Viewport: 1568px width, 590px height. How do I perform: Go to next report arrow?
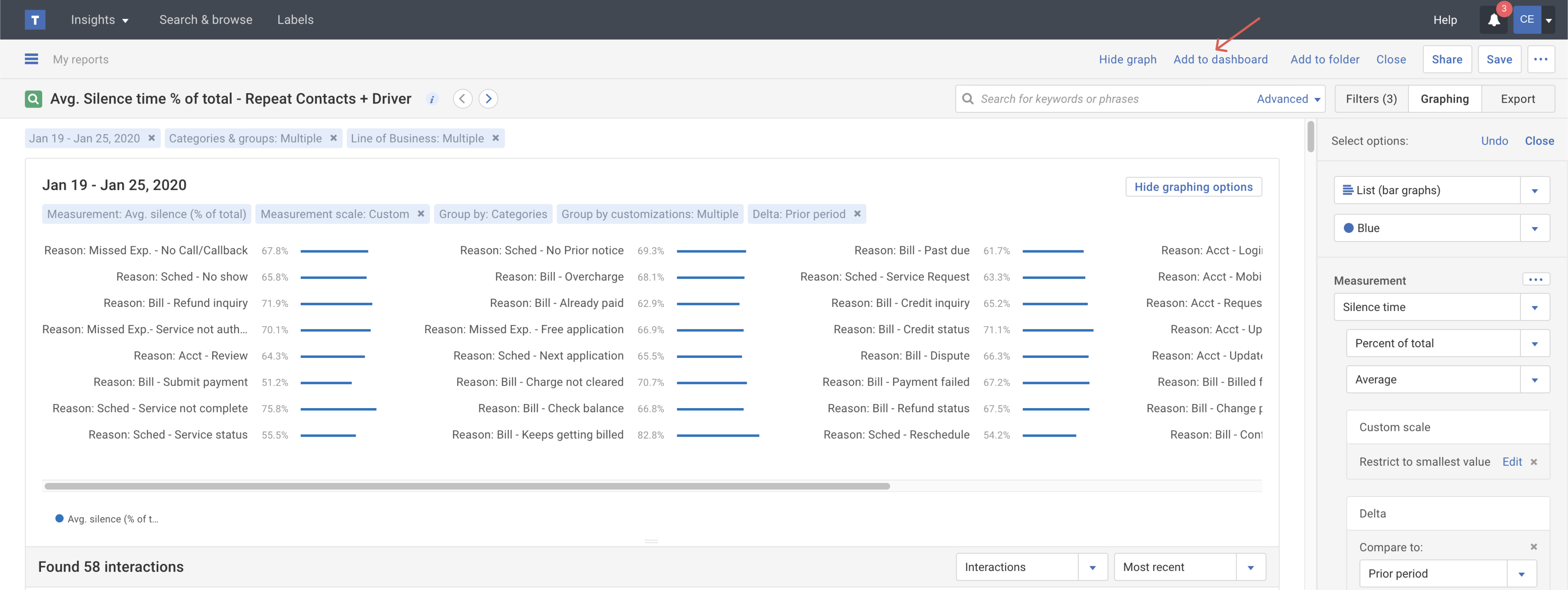coord(488,99)
